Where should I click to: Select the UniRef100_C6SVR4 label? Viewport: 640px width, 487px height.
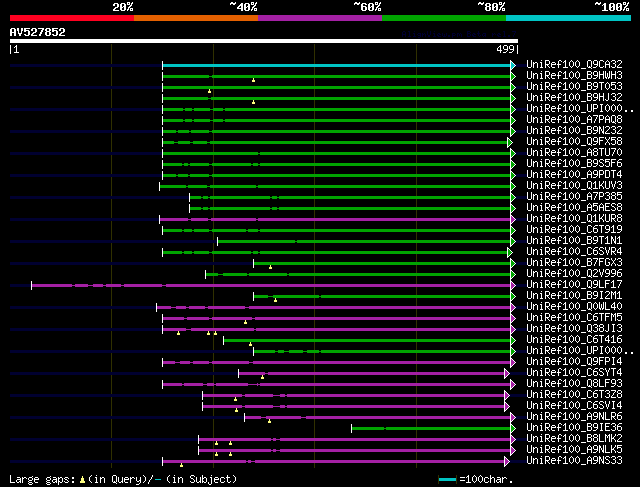point(574,252)
